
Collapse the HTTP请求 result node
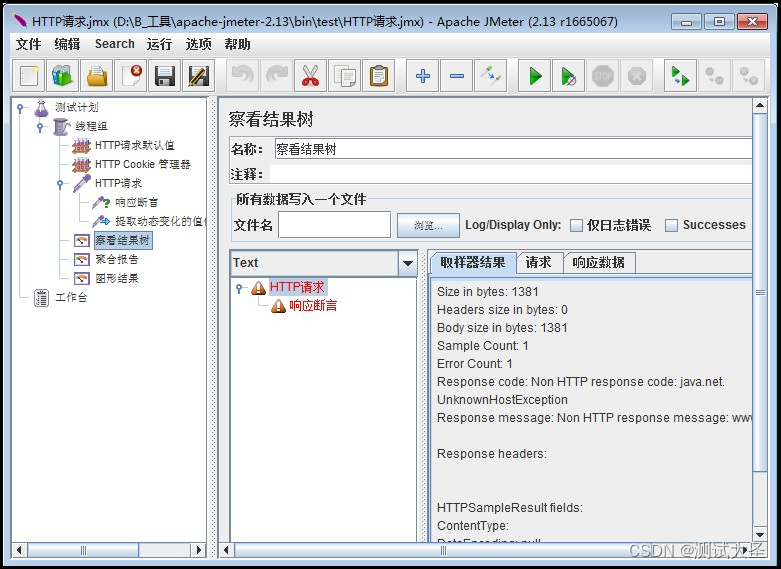coord(239,288)
